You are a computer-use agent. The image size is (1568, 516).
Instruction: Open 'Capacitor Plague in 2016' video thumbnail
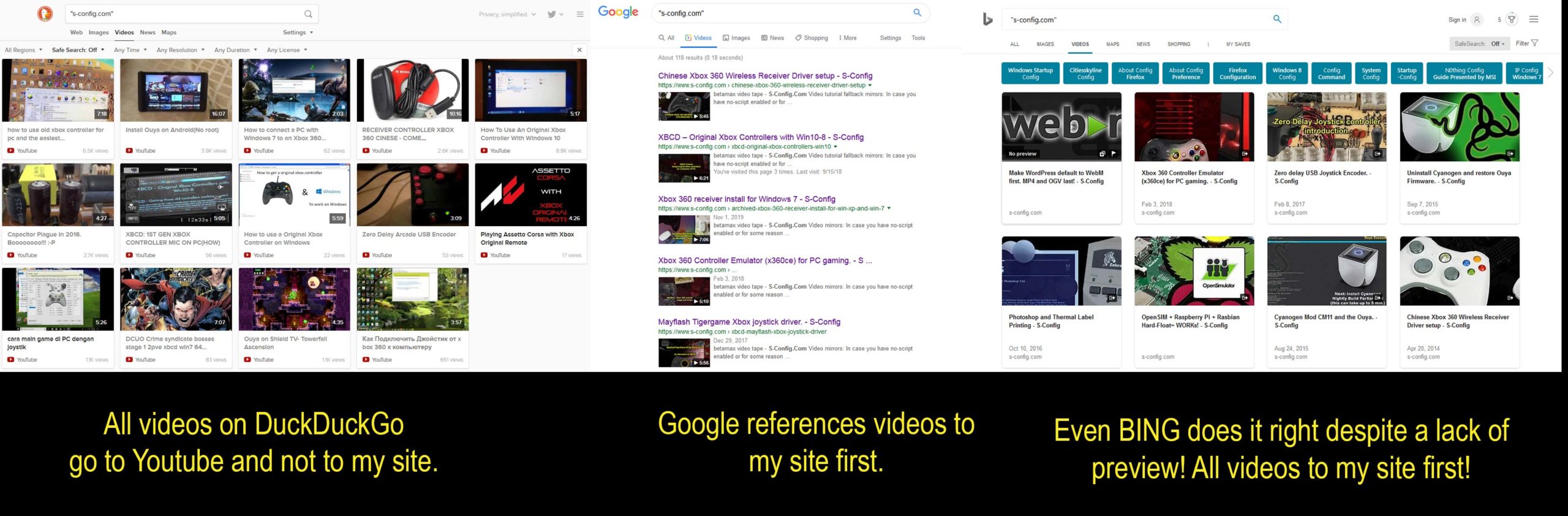(58, 195)
